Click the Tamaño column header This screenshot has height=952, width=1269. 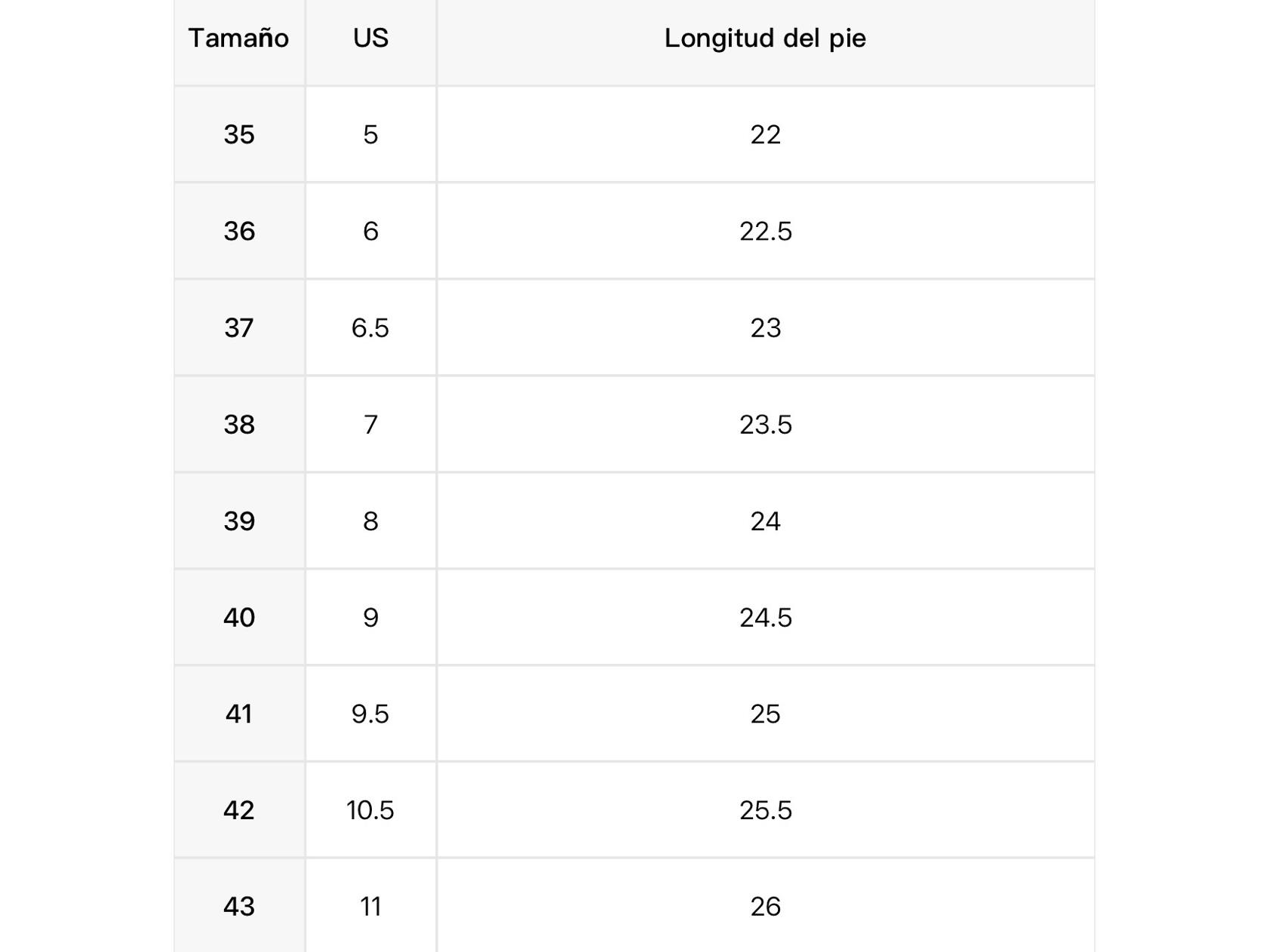click(238, 38)
